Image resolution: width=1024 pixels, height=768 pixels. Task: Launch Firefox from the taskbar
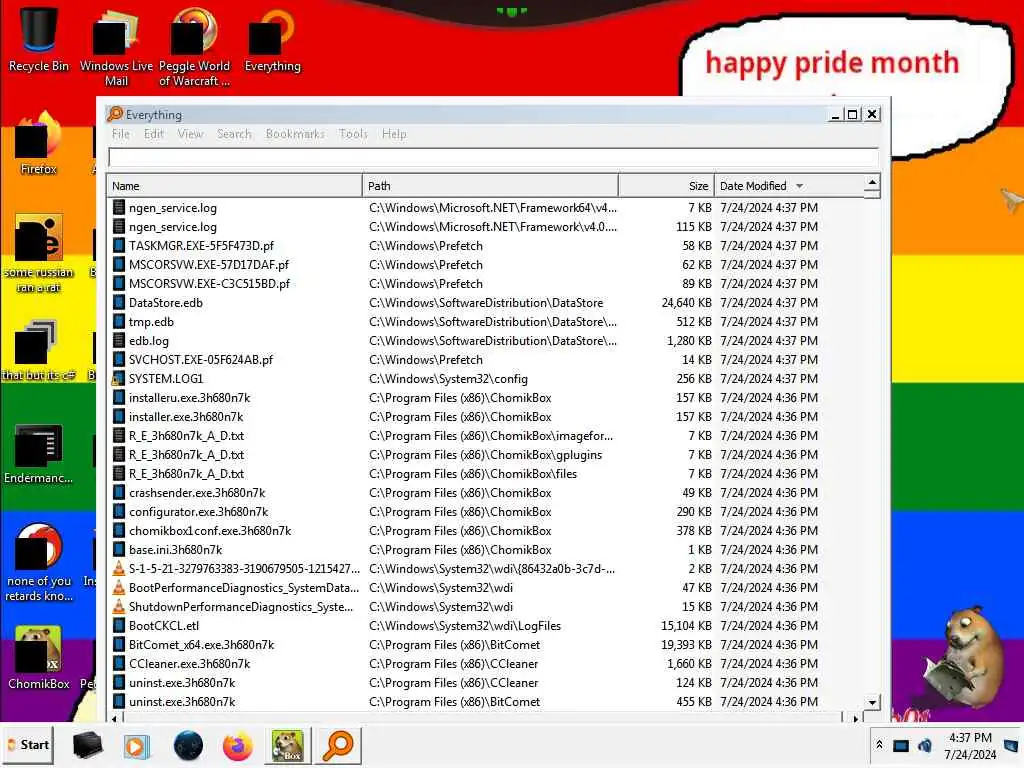tap(237, 746)
